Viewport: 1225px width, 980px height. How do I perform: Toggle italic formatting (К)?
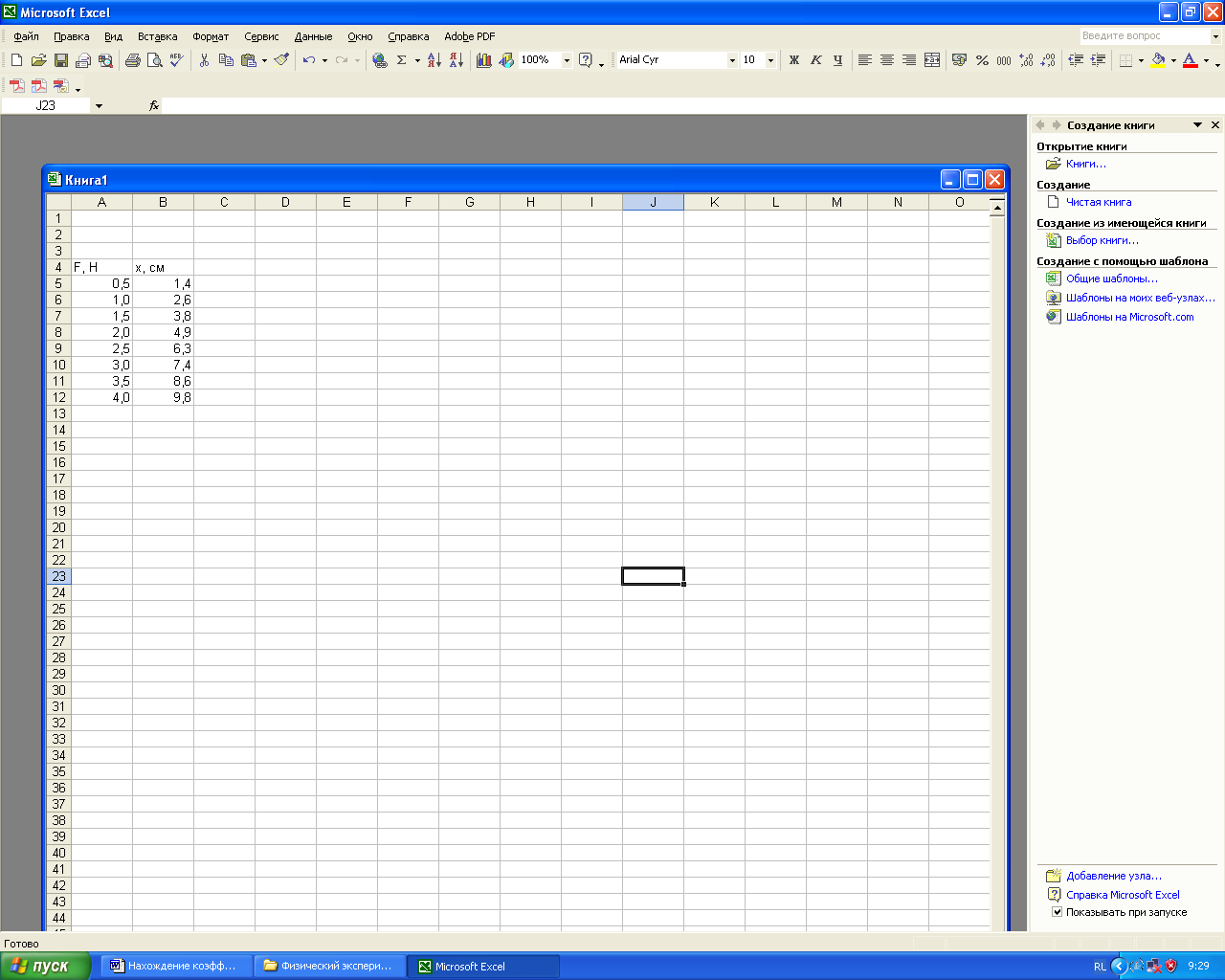pyautogui.click(x=815, y=60)
